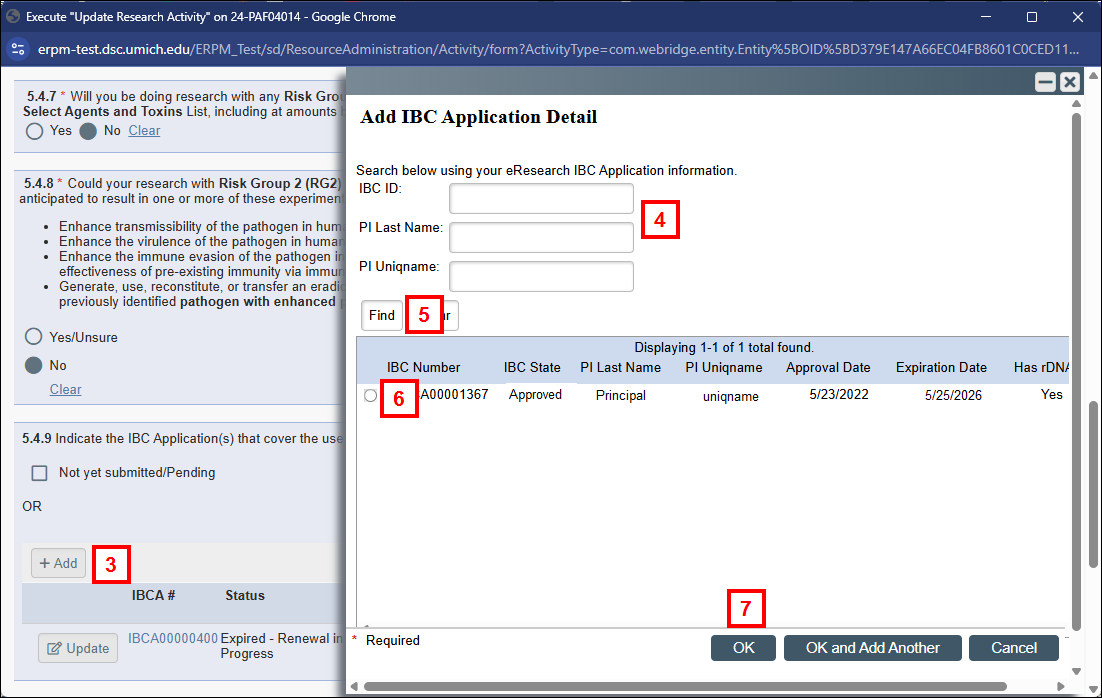
Task: Click the site information icon in the address bar
Action: tap(19, 47)
